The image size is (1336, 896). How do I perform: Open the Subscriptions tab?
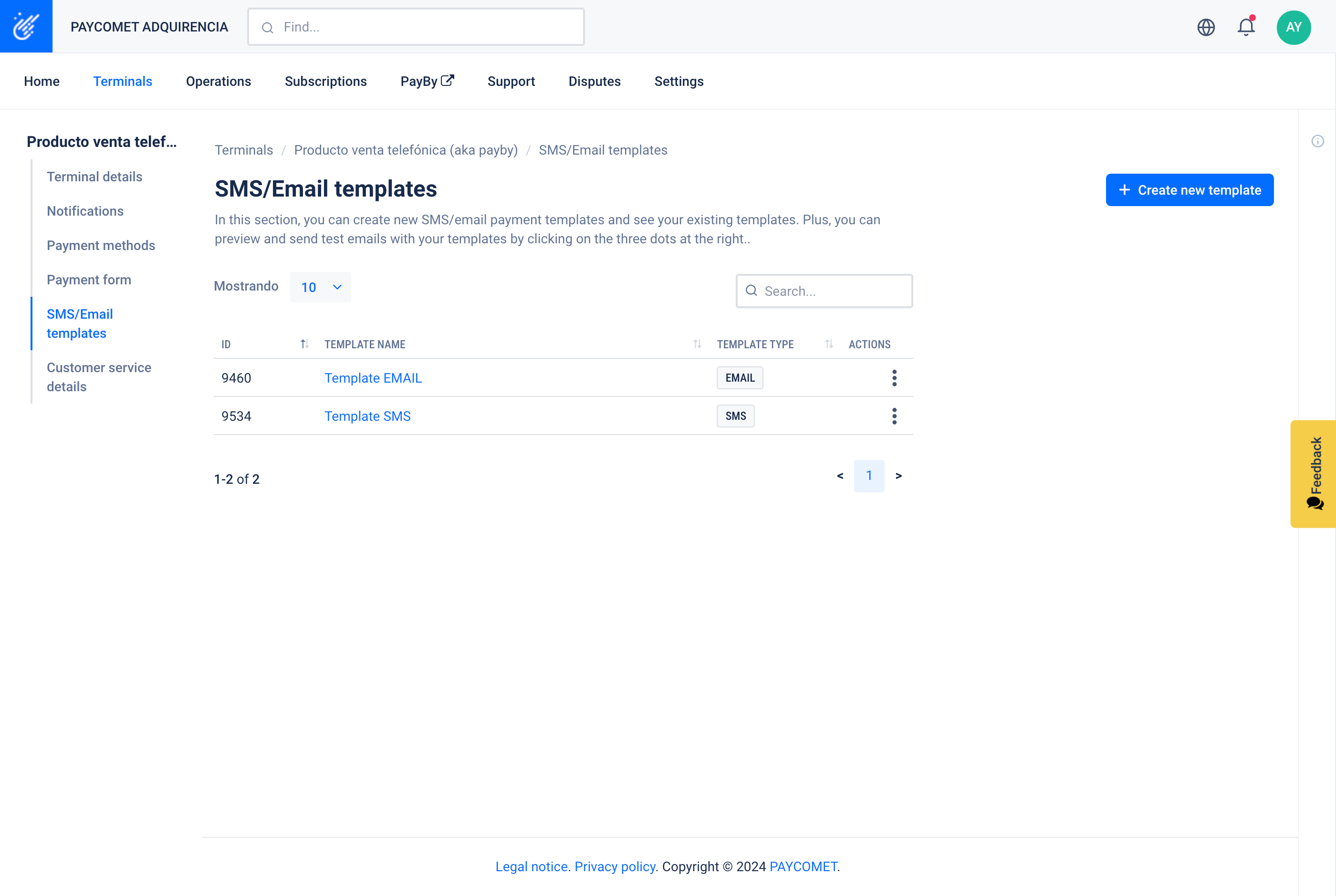pyautogui.click(x=326, y=81)
